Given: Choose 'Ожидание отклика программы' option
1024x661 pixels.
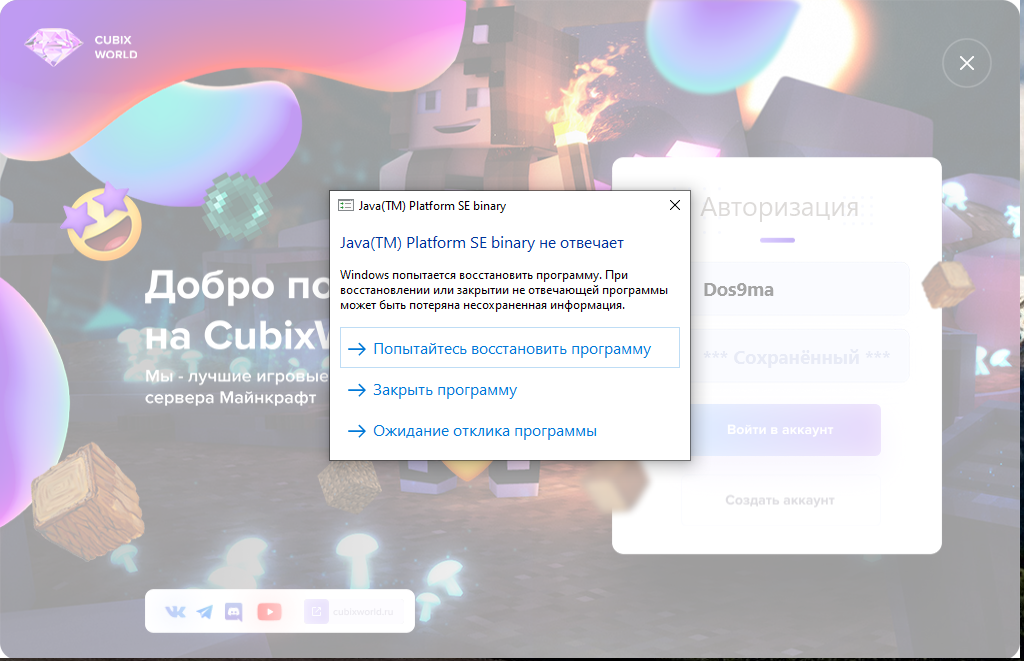Looking at the screenshot, I should tap(484, 431).
